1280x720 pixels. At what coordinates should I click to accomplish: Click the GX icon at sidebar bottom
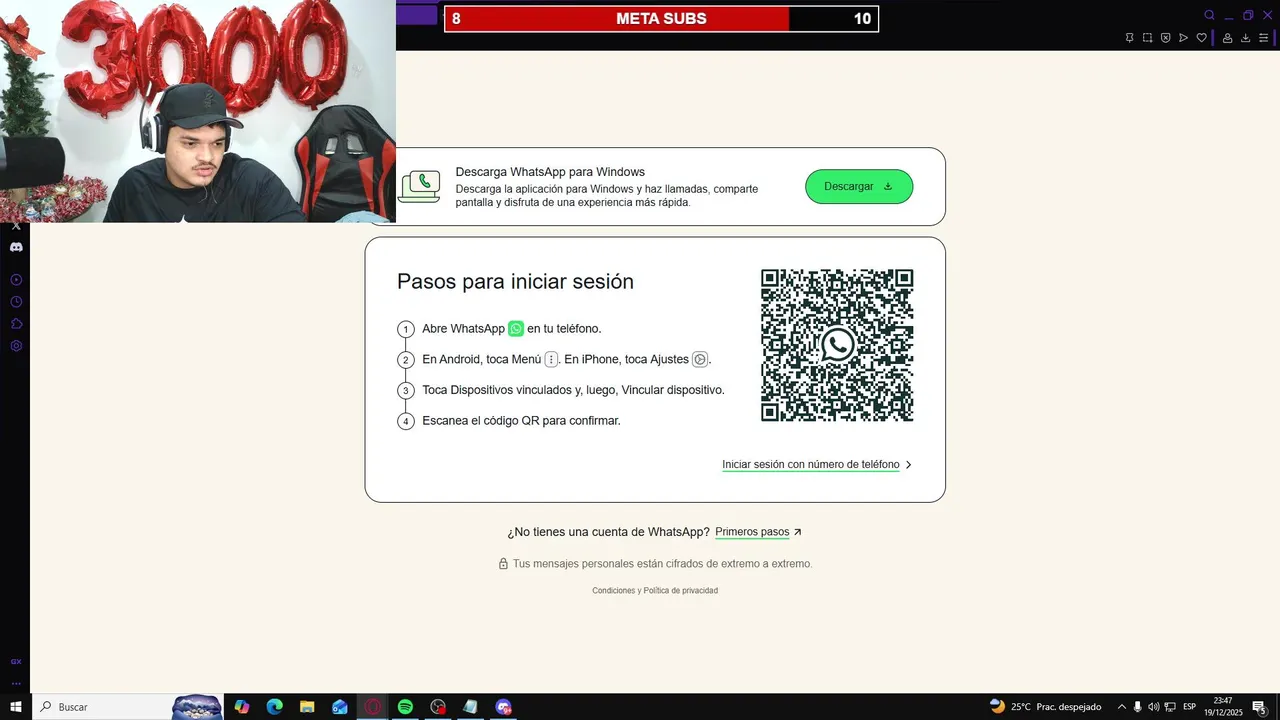pyautogui.click(x=16, y=662)
